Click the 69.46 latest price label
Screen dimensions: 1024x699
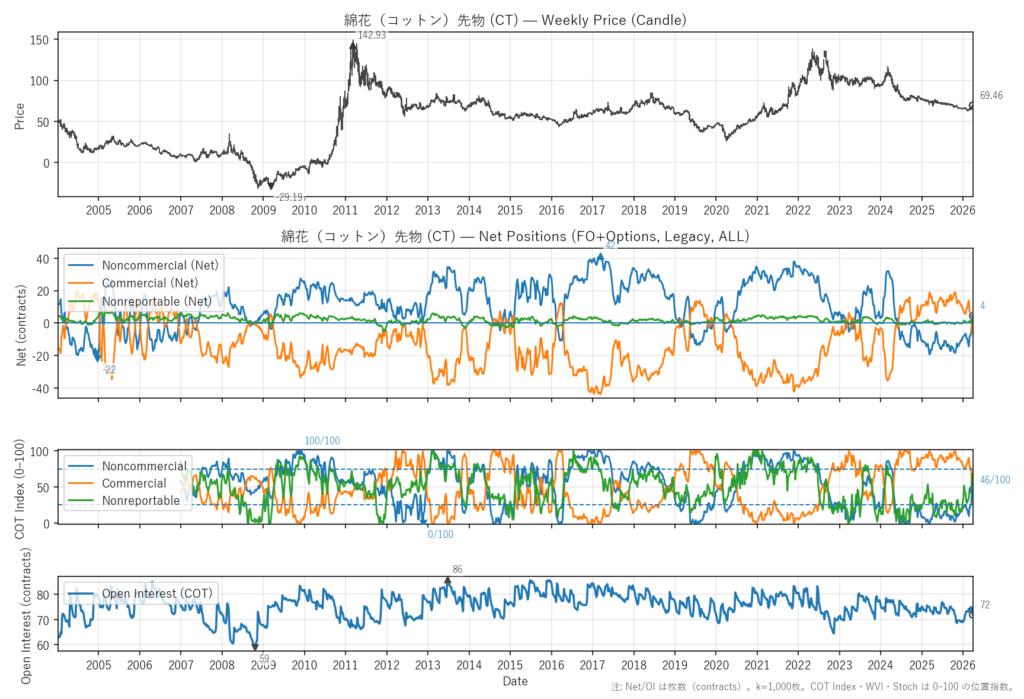click(991, 96)
